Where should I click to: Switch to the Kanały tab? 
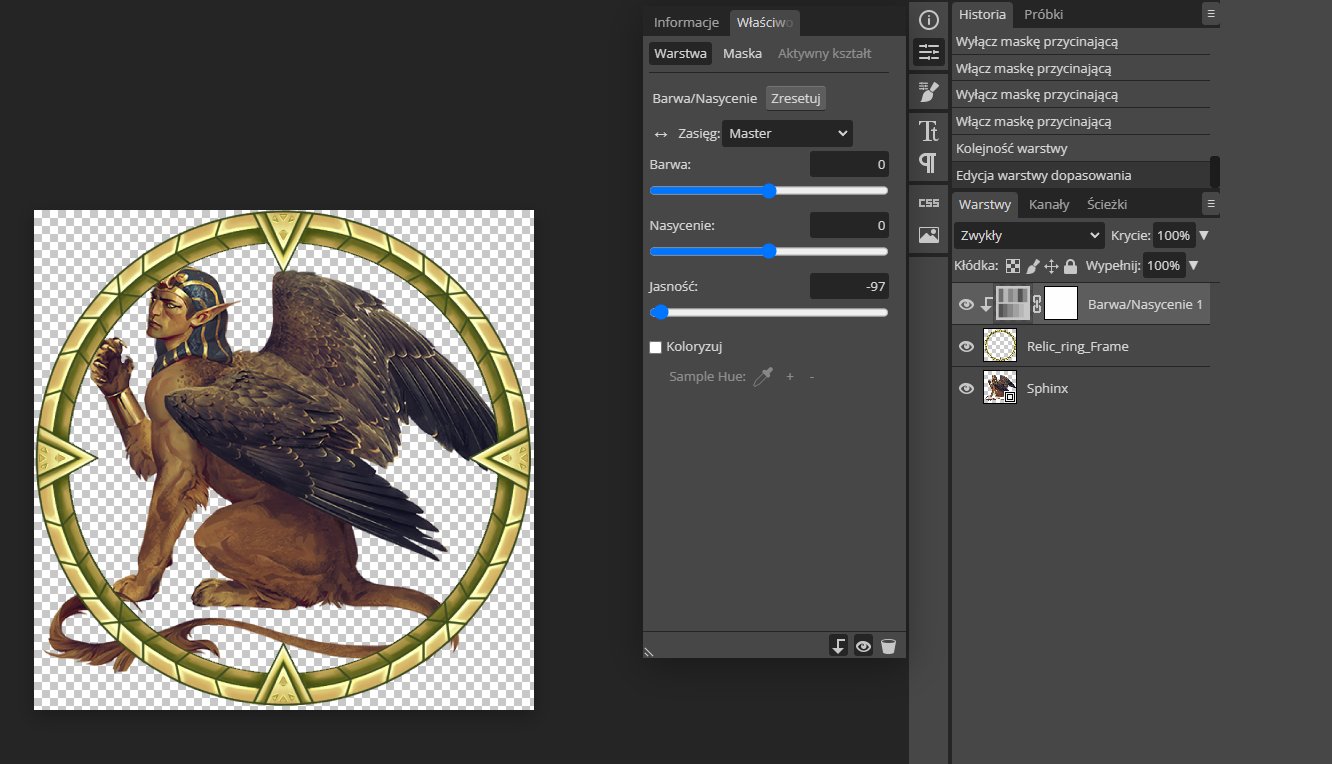1049,204
